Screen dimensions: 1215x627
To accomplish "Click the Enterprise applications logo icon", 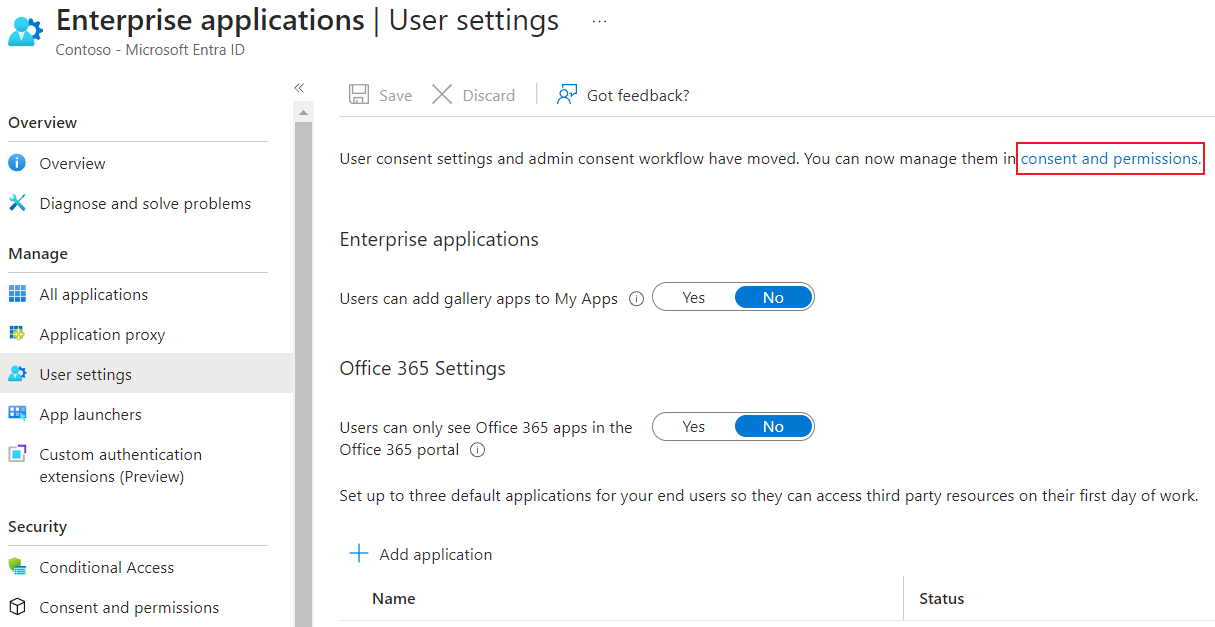I will coord(24,30).
